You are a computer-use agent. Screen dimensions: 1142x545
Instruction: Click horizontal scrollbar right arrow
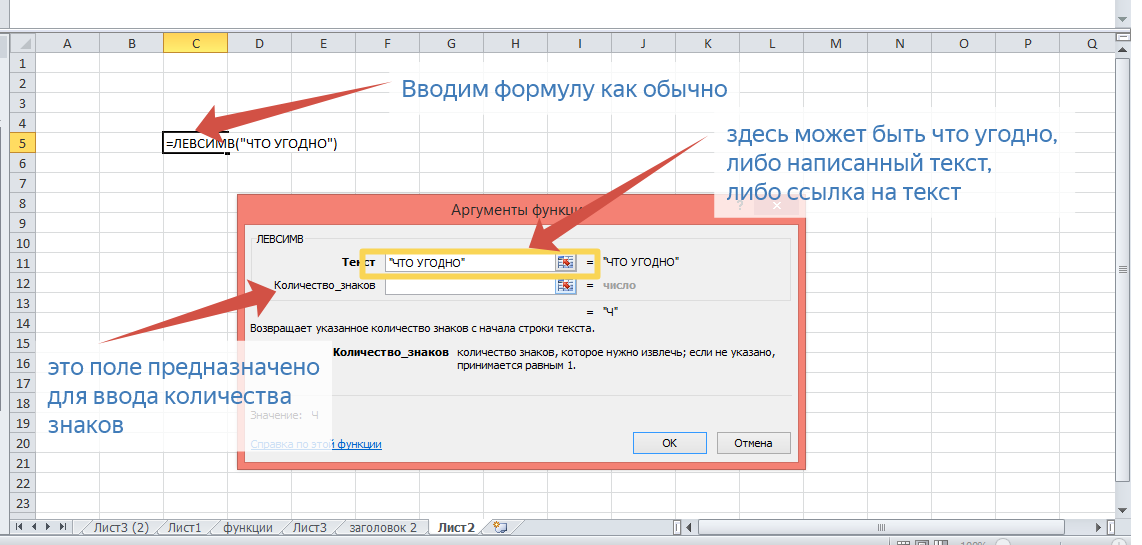1100,527
